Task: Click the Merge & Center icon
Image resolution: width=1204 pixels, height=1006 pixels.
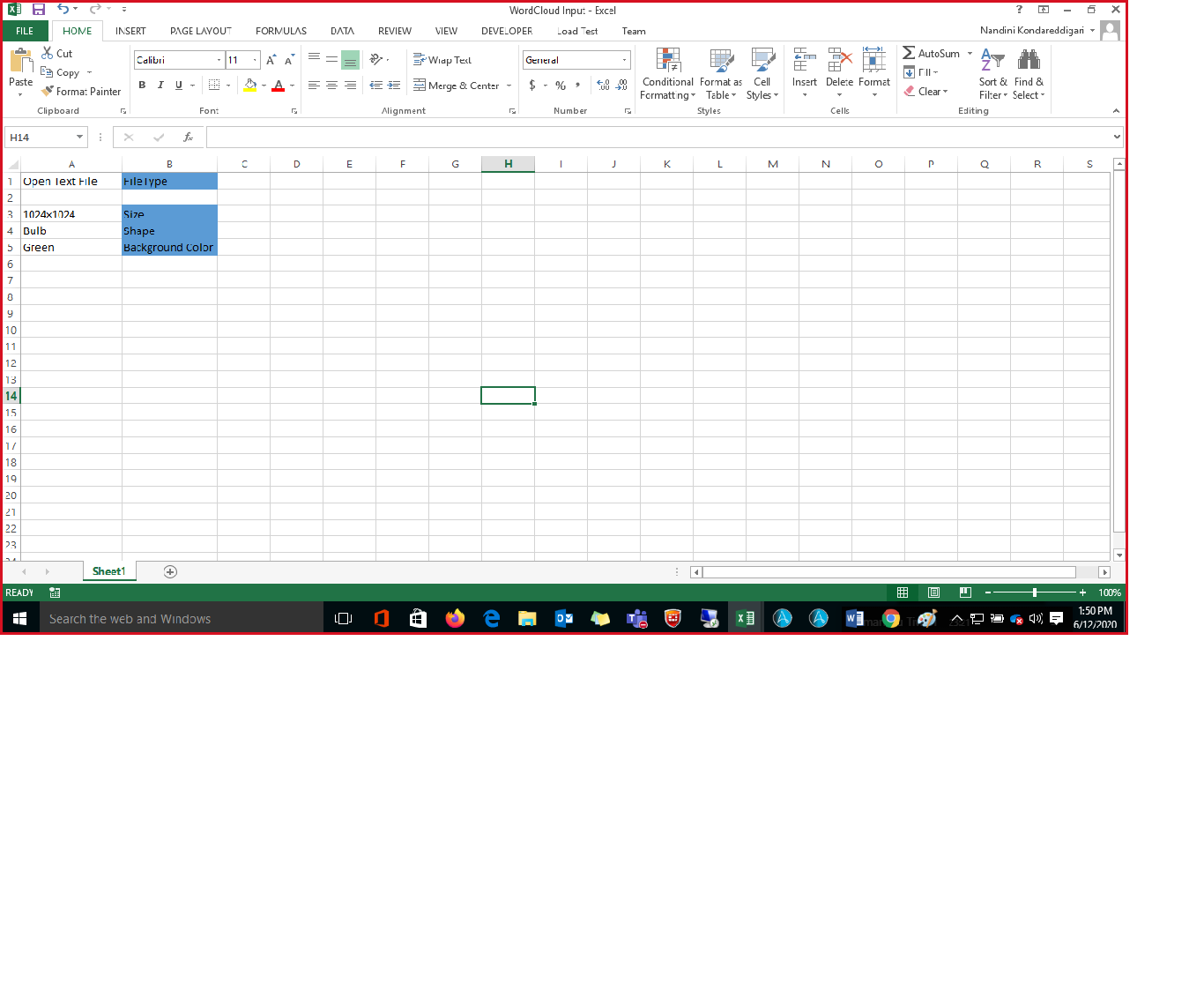Action: (420, 86)
